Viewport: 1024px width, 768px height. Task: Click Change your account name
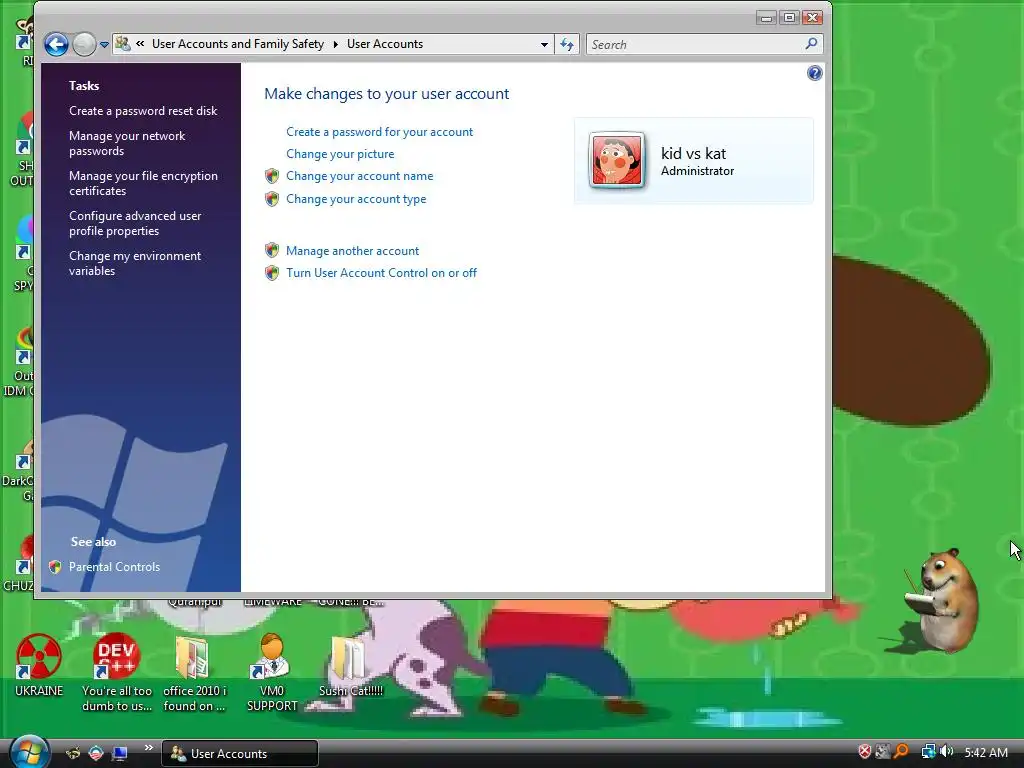(x=359, y=176)
